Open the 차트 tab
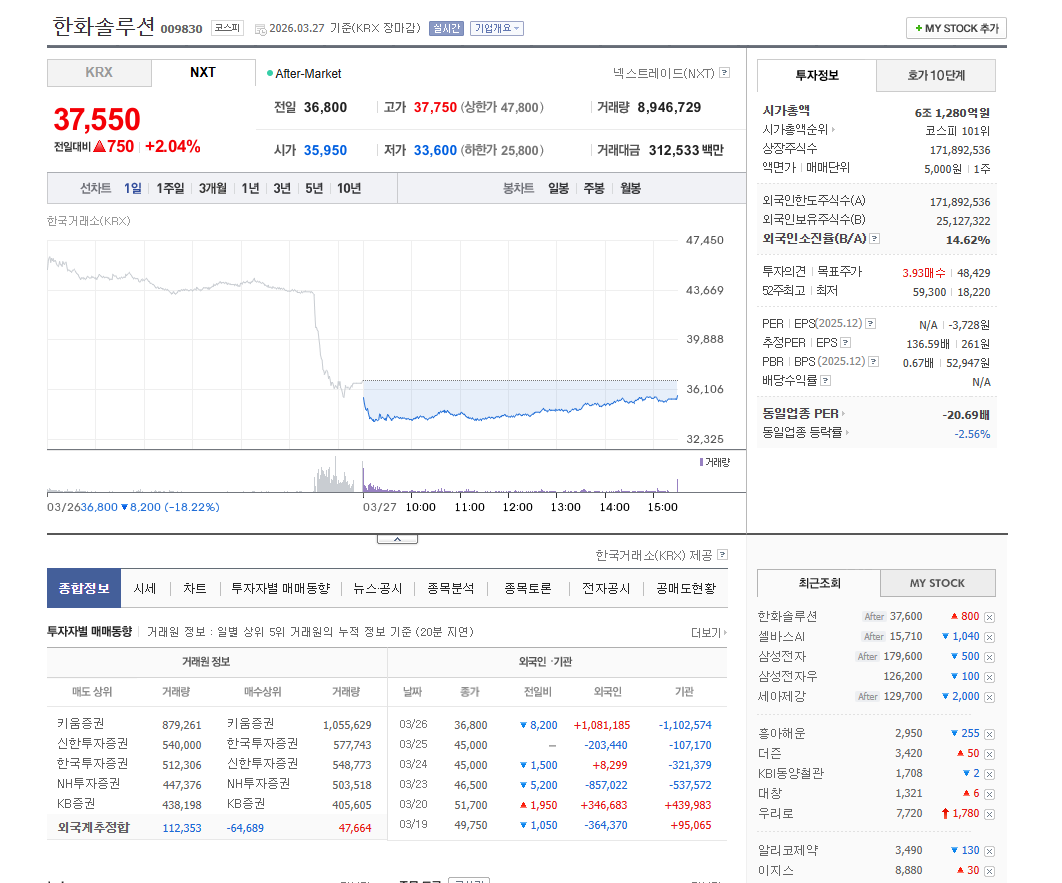This screenshot has width=1062, height=883. pos(195,588)
